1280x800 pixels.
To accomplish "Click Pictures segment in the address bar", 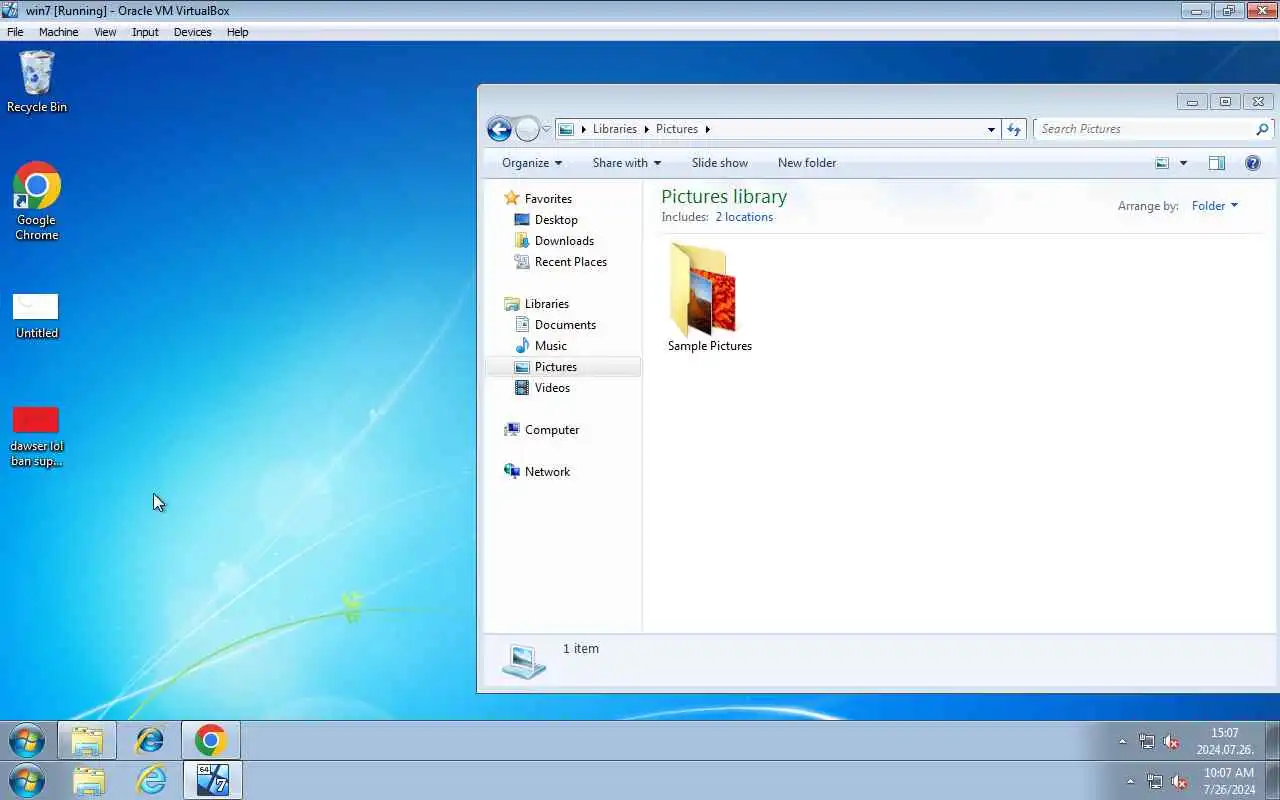I will coord(677,129).
